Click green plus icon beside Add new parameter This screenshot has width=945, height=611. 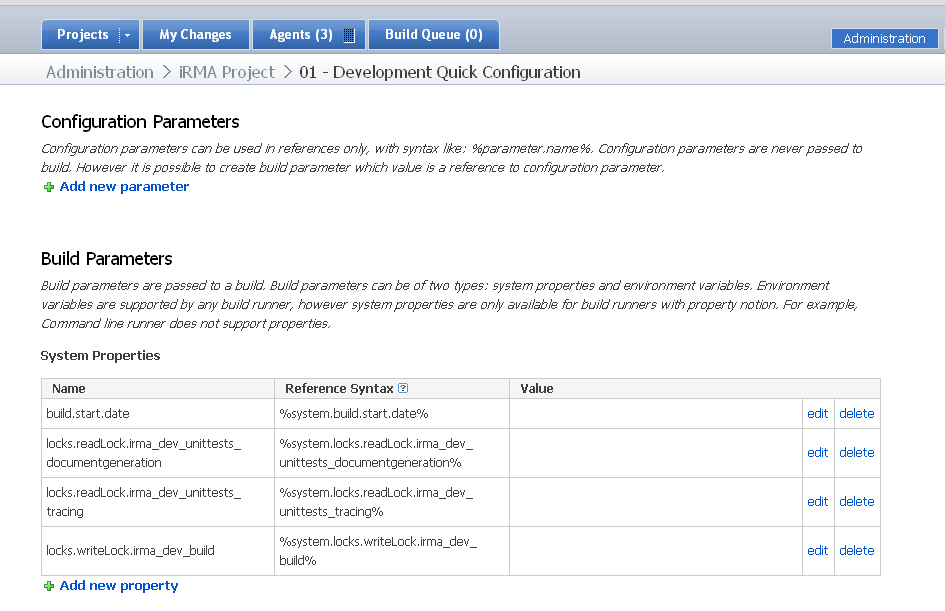(x=49, y=187)
